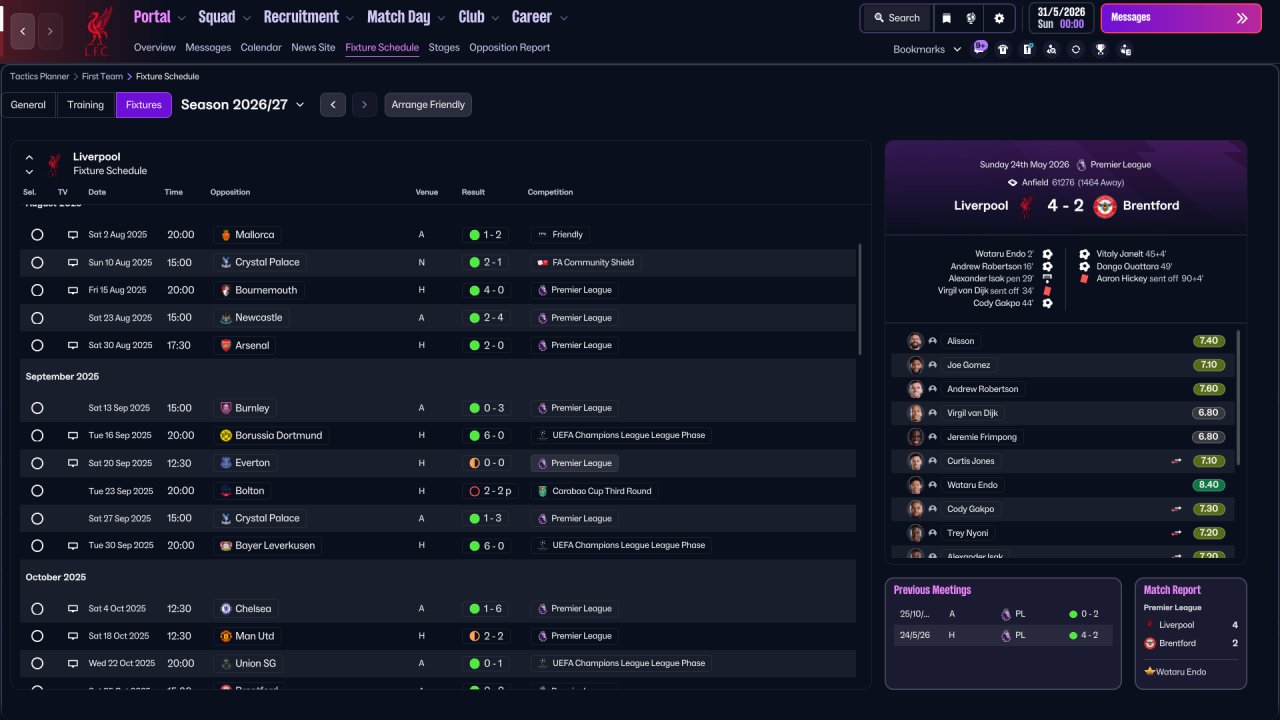Click the Search button
1280x720 pixels.
click(896, 18)
